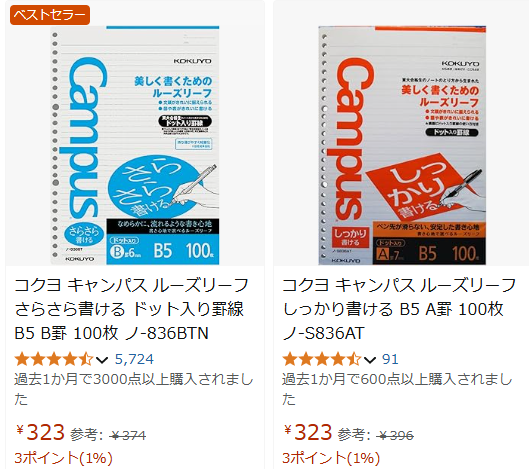The height and width of the screenshot is (469, 529).
Task: Expand rating dropdown chevron beside 5,724
Action: pyautogui.click(x=102, y=360)
